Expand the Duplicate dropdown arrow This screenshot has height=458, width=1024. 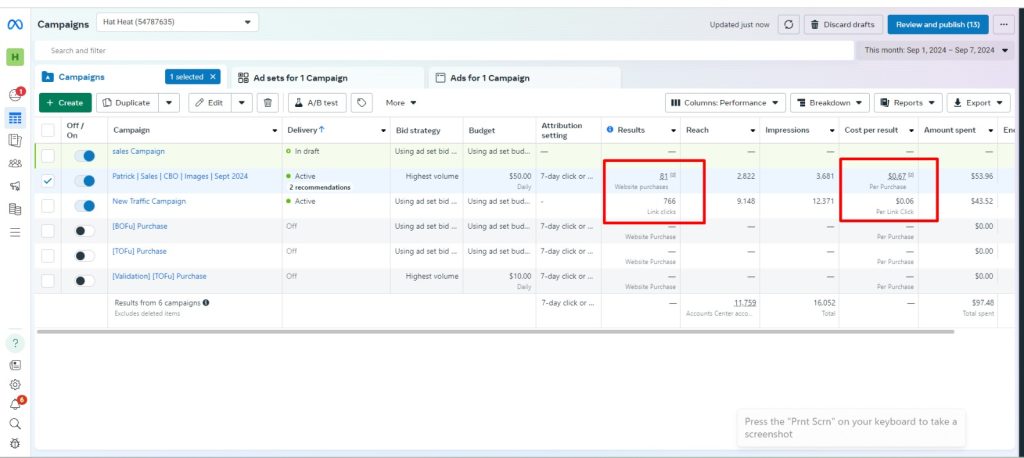pyautogui.click(x=169, y=103)
